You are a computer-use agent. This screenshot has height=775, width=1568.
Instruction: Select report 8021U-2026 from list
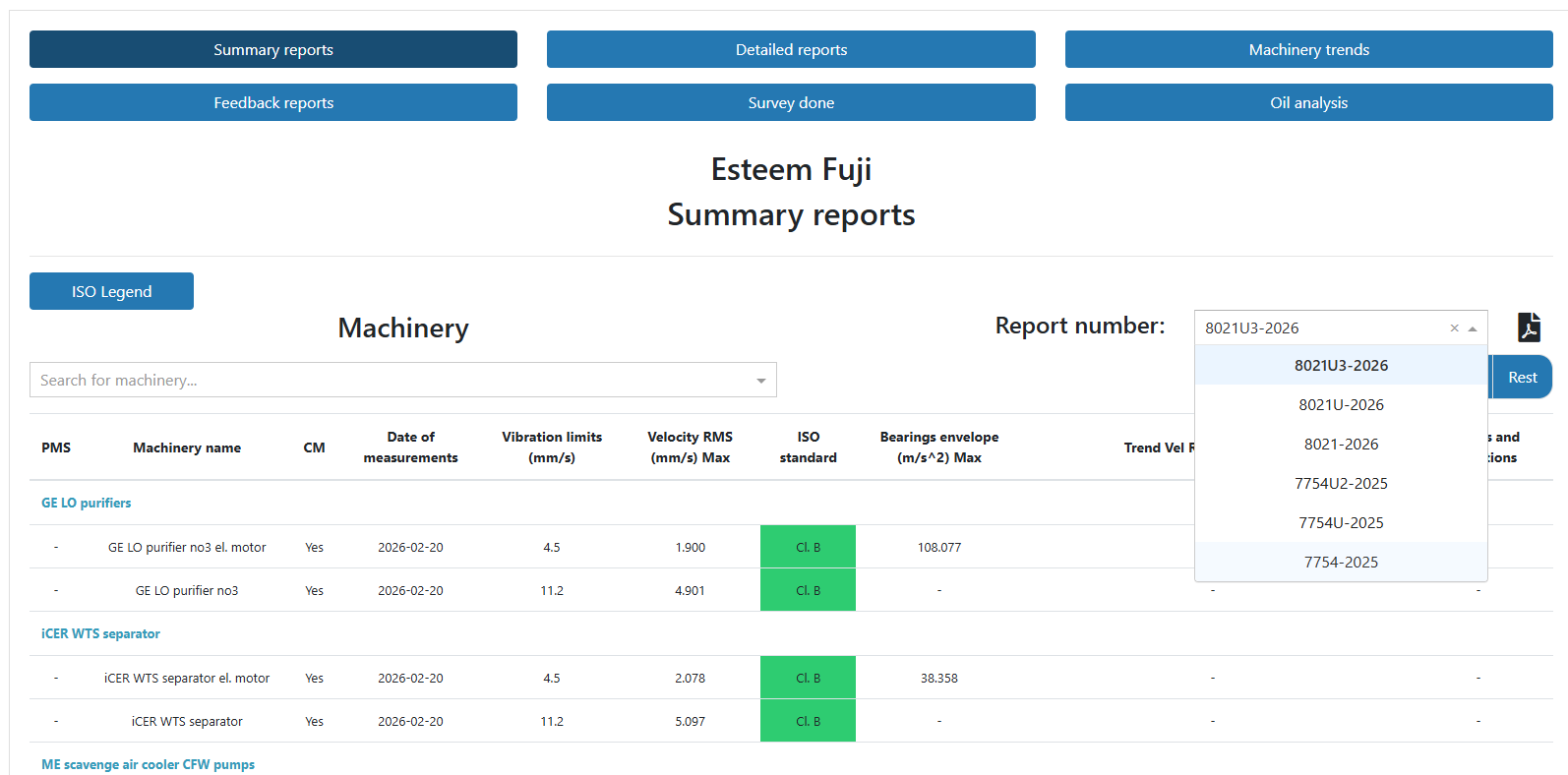(x=1340, y=405)
